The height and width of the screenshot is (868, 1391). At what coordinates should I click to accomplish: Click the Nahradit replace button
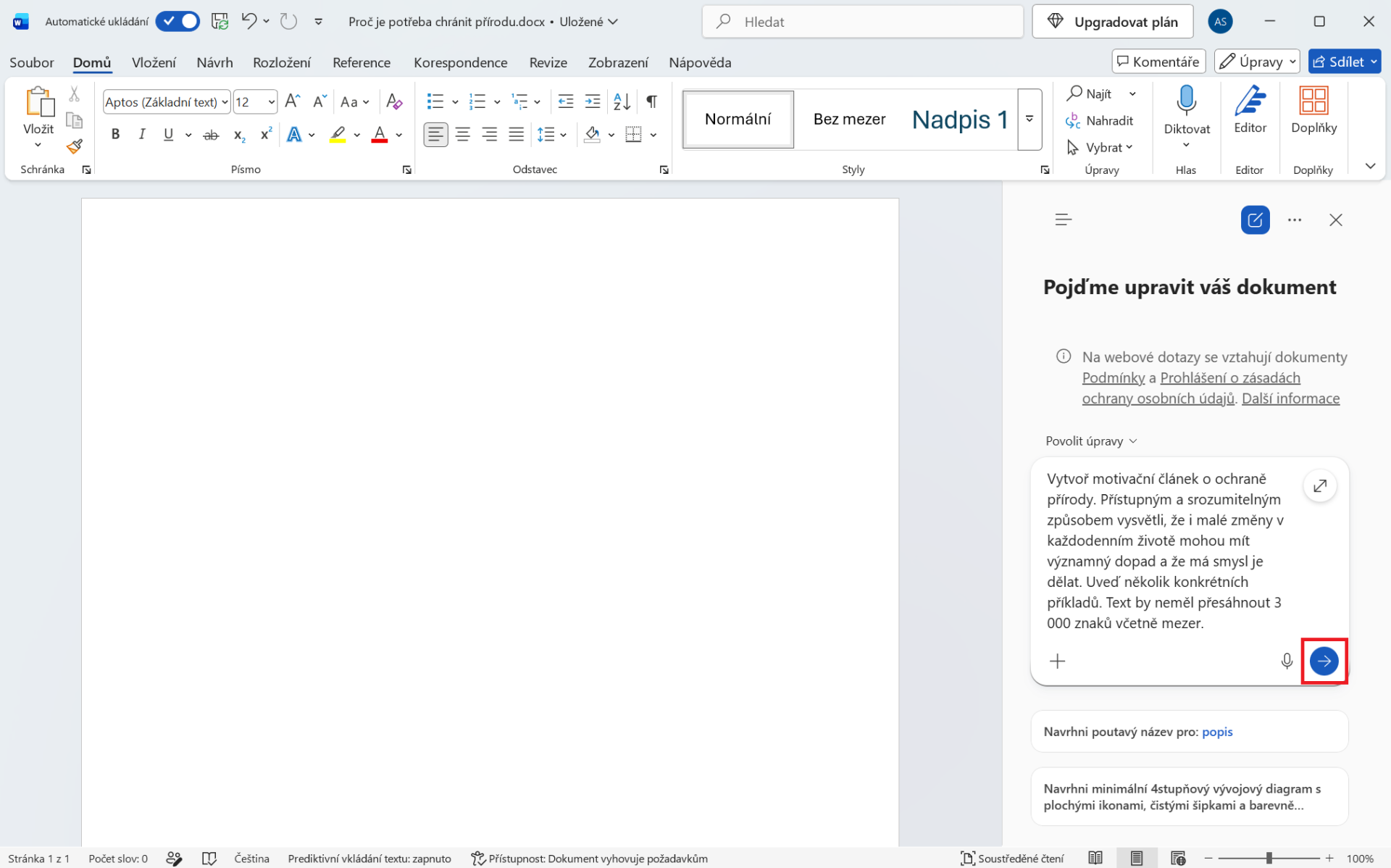point(1099,120)
